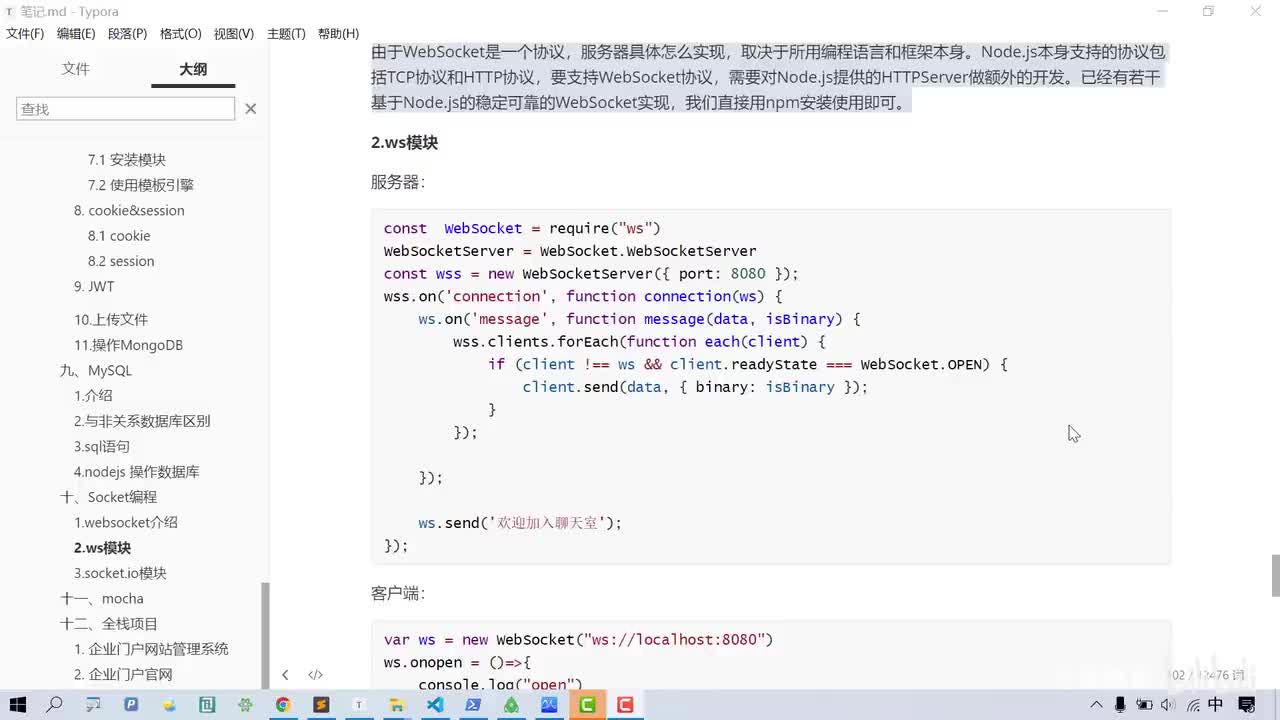The image size is (1280, 720).
Task: Select outline item 1.websocket介绍
Action: pos(126,523)
